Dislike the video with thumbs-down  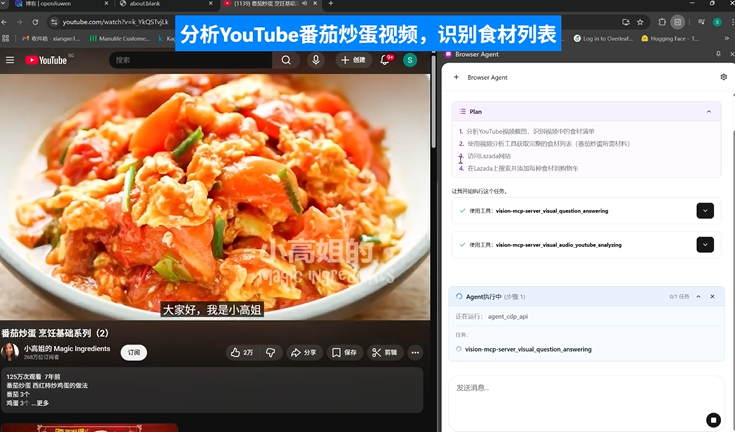tap(270, 352)
